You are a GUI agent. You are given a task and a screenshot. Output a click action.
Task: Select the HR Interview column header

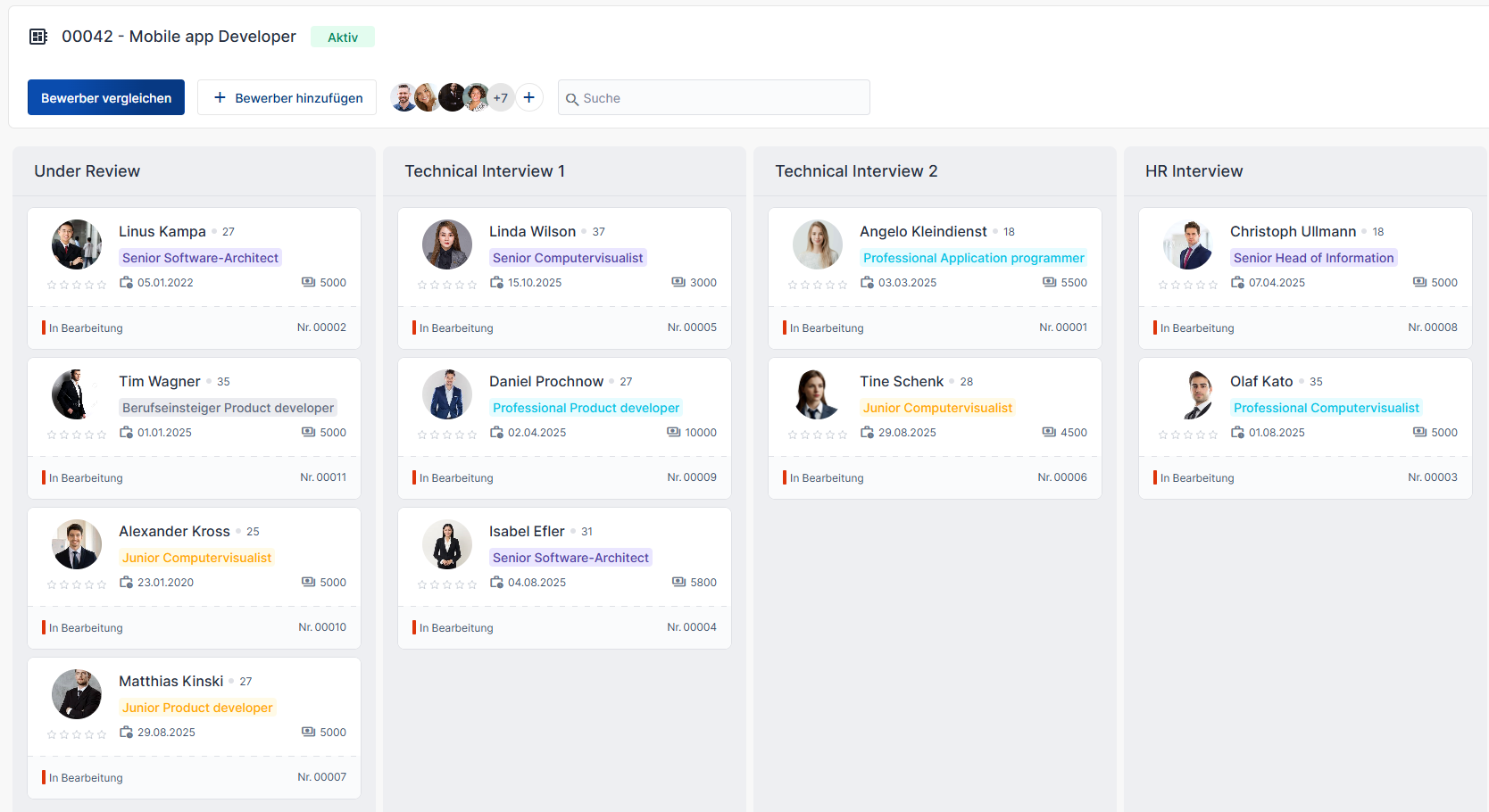[1194, 171]
